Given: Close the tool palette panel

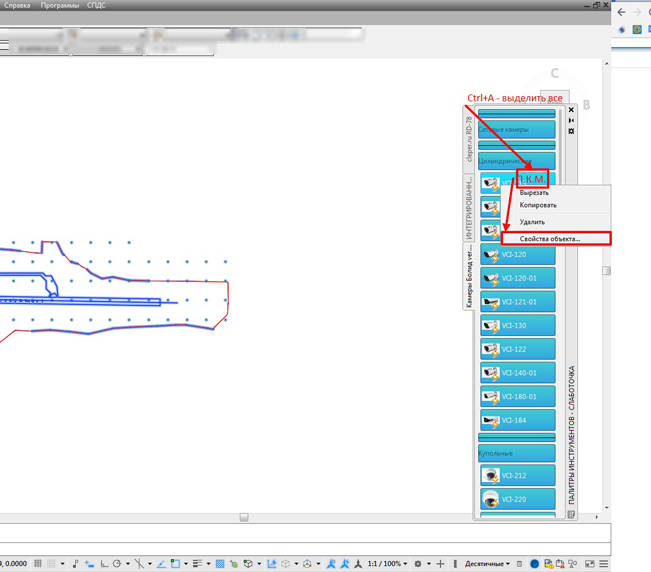Looking at the screenshot, I should (571, 110).
